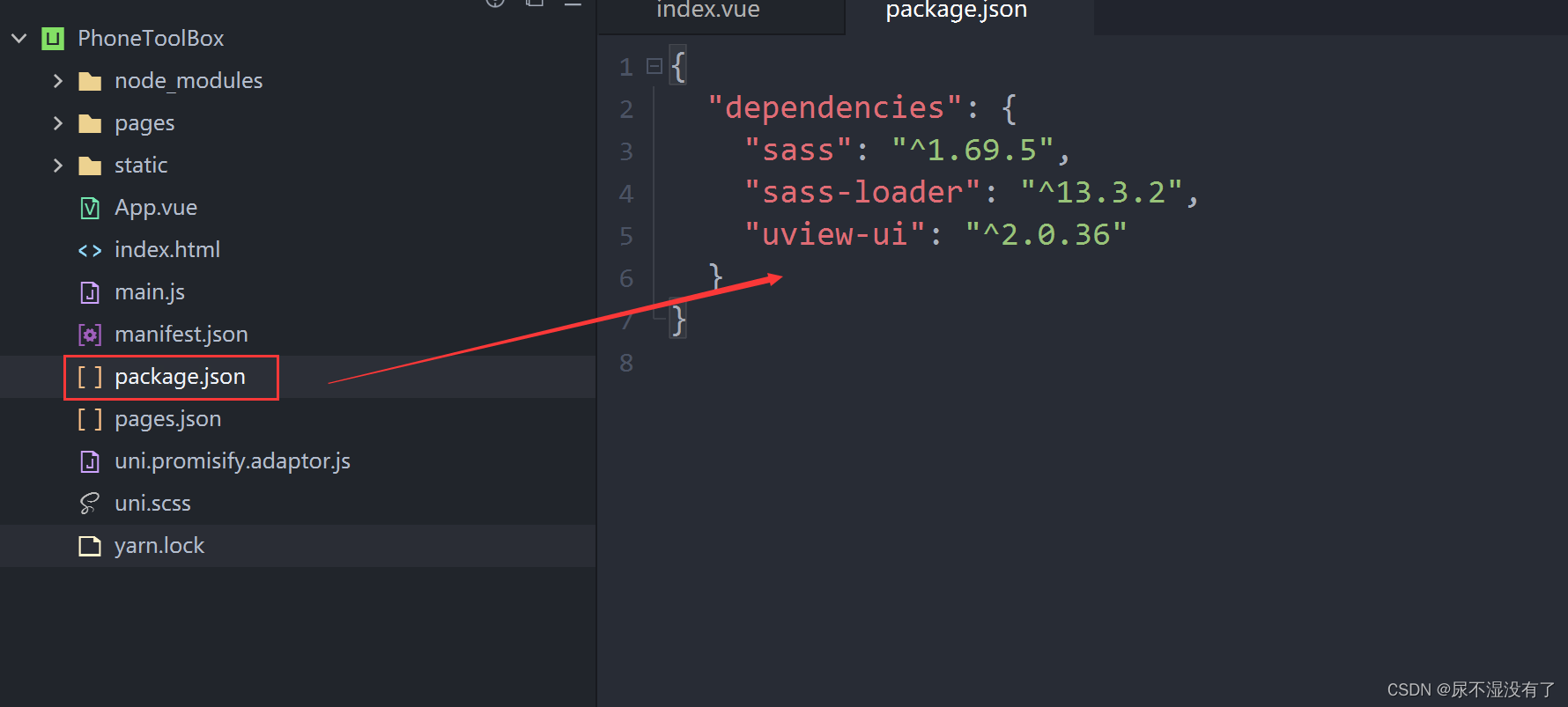Open uni.promisify.adaptor.js file
This screenshot has width=1568, height=707.
coord(233,461)
